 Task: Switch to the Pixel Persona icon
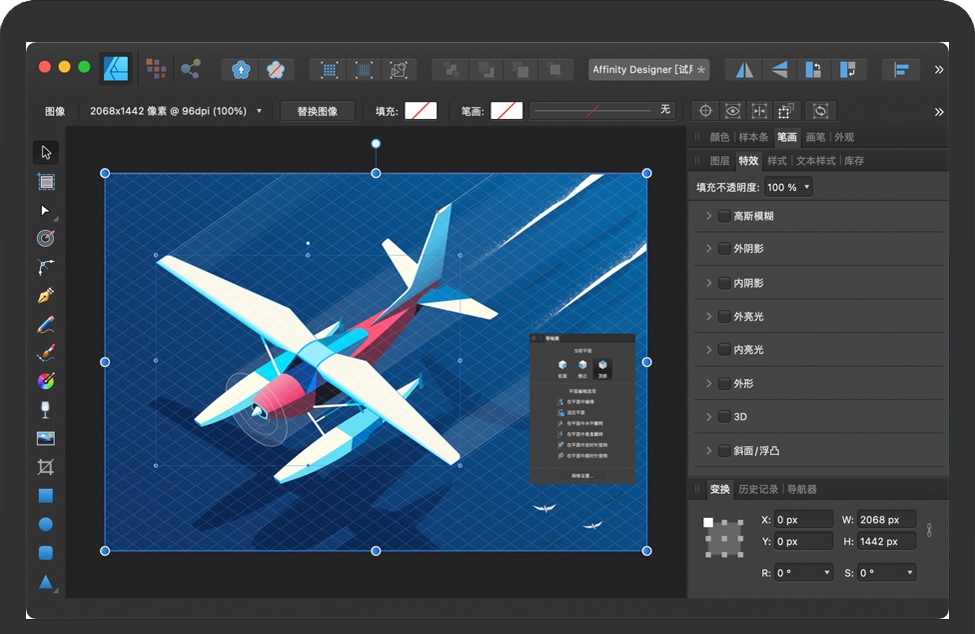tap(156, 69)
